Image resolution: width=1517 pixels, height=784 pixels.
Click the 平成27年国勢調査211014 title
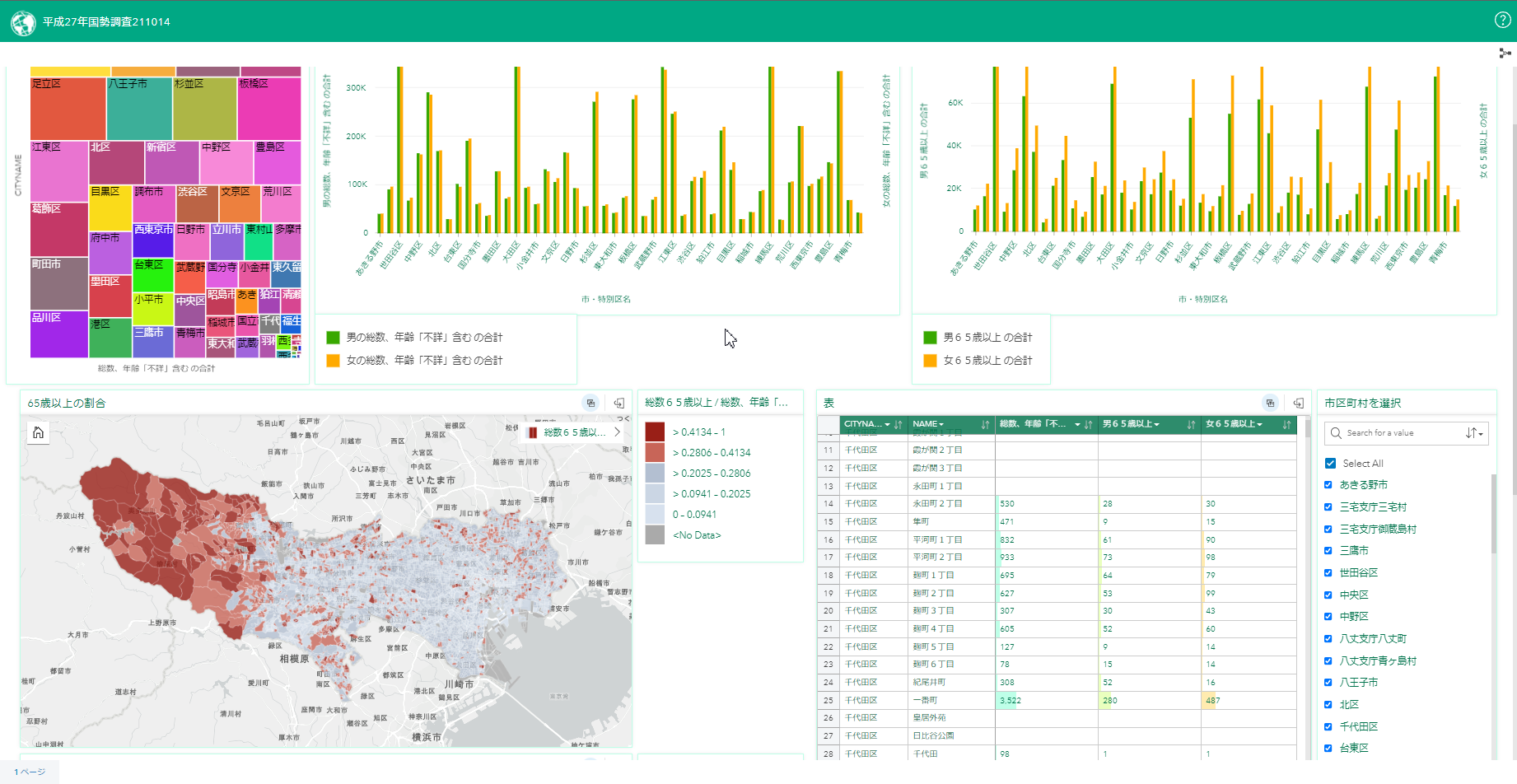pyautogui.click(x=105, y=22)
